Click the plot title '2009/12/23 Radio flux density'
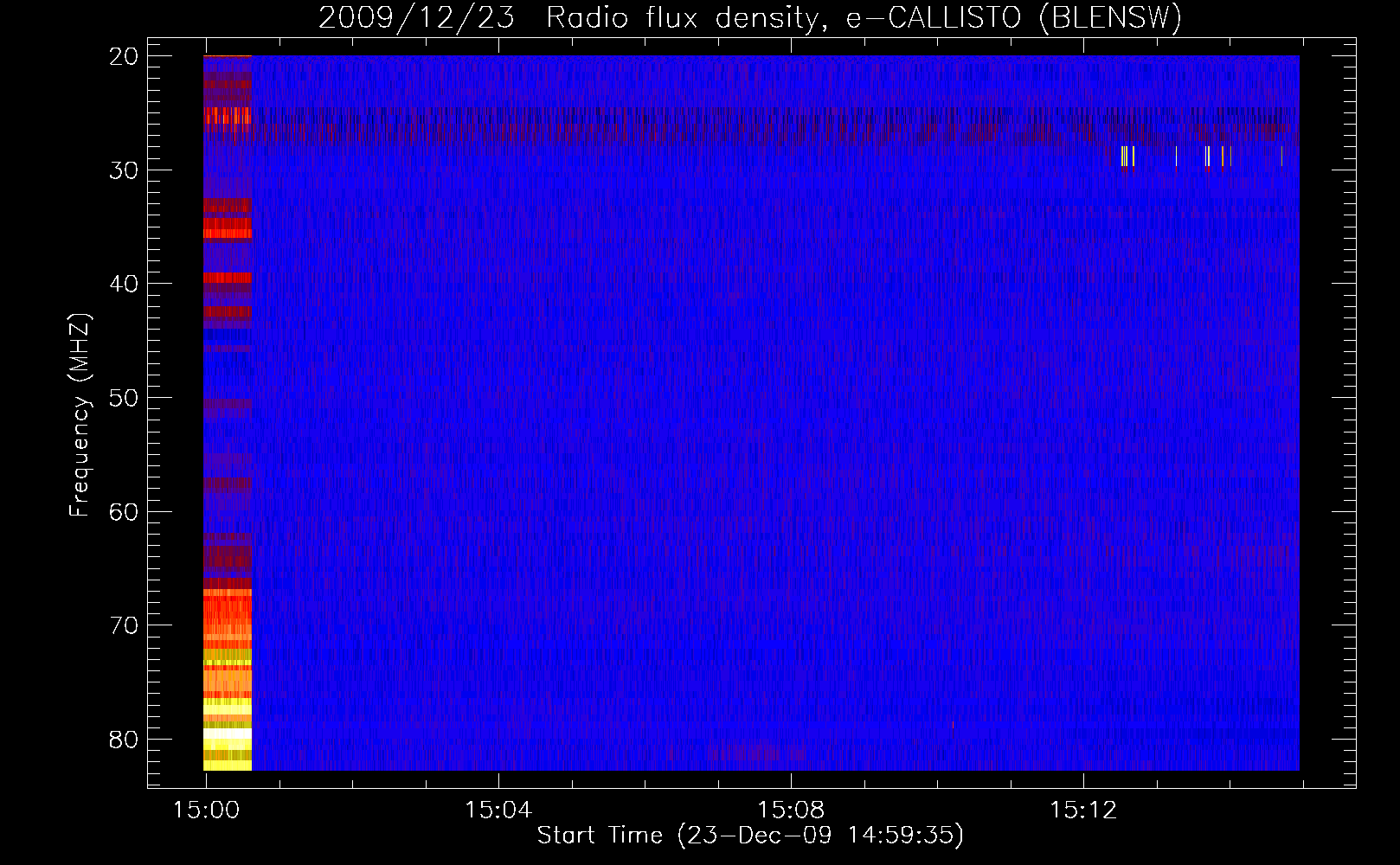The width and height of the screenshot is (1400, 865). click(568, 17)
